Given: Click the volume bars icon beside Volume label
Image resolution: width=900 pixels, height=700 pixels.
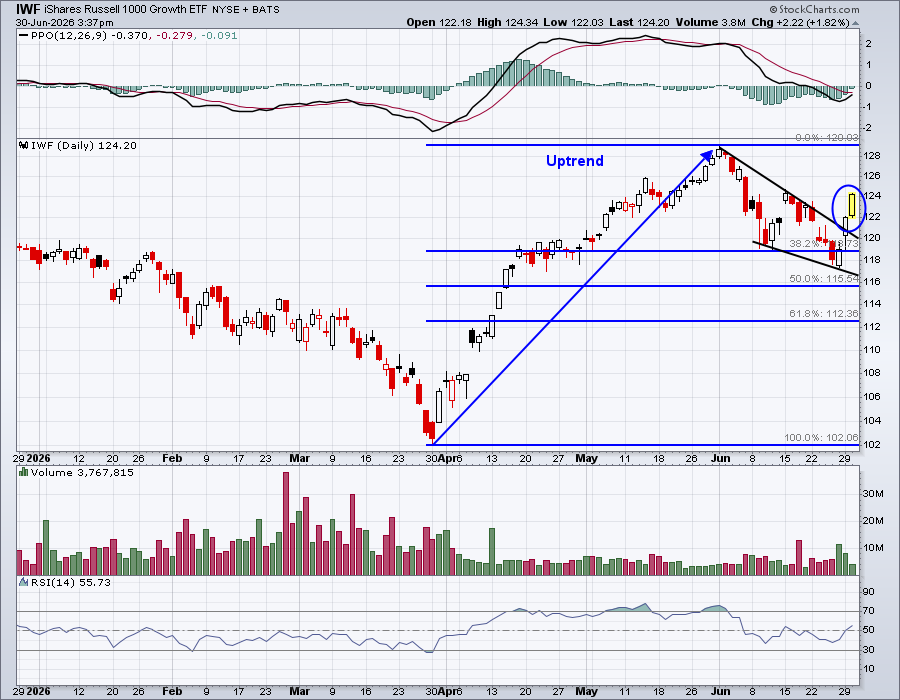Looking at the screenshot, I should point(24,472).
